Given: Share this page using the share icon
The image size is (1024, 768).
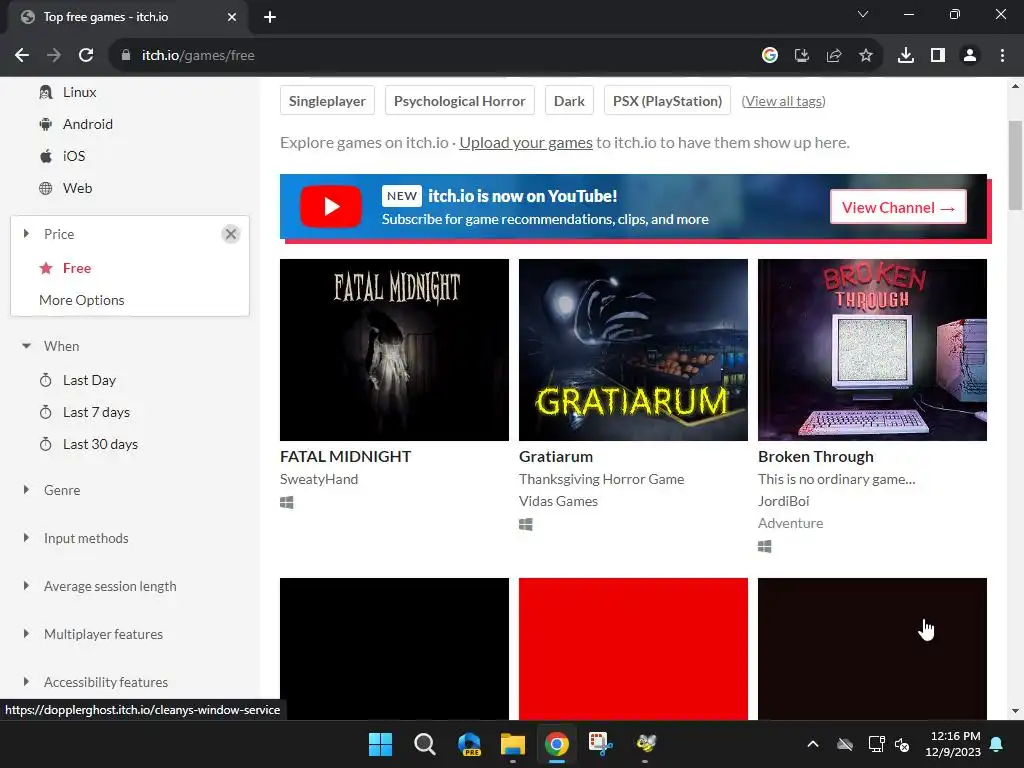Looking at the screenshot, I should click(833, 56).
